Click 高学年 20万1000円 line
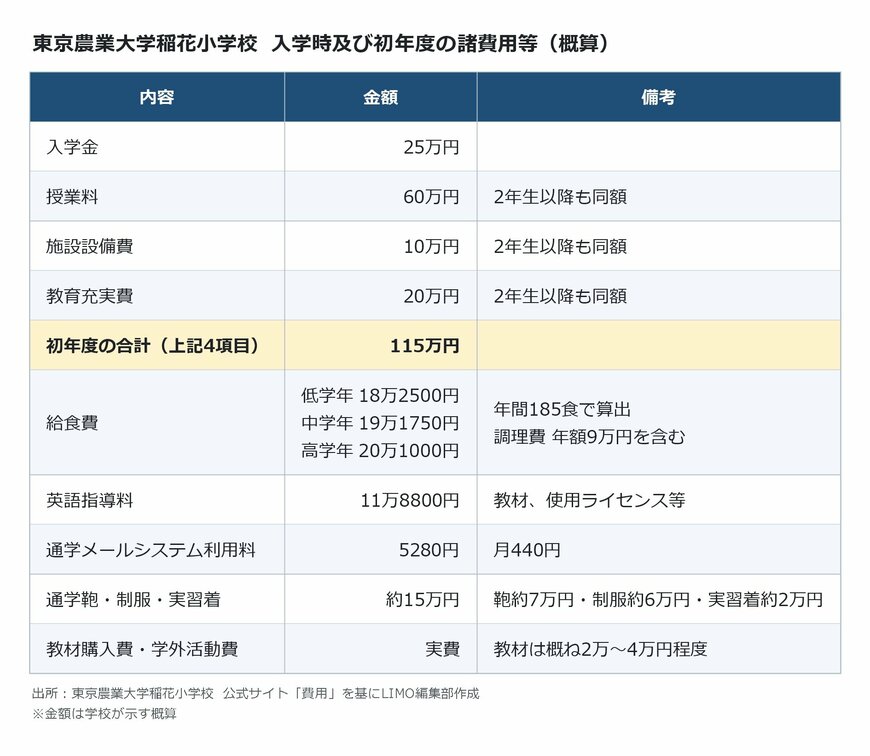The height and width of the screenshot is (756, 870). click(x=380, y=450)
